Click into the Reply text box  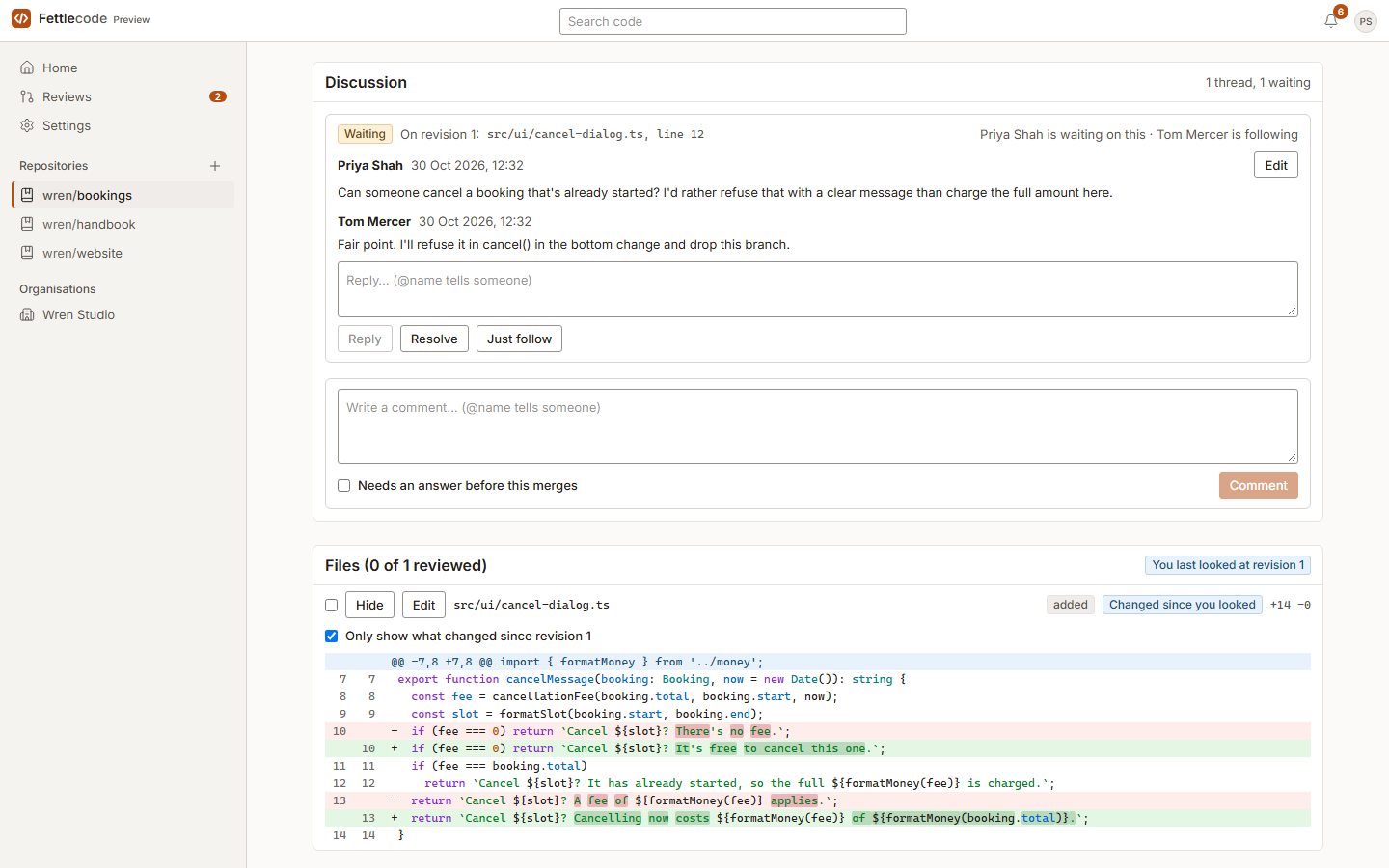pyautogui.click(x=818, y=289)
